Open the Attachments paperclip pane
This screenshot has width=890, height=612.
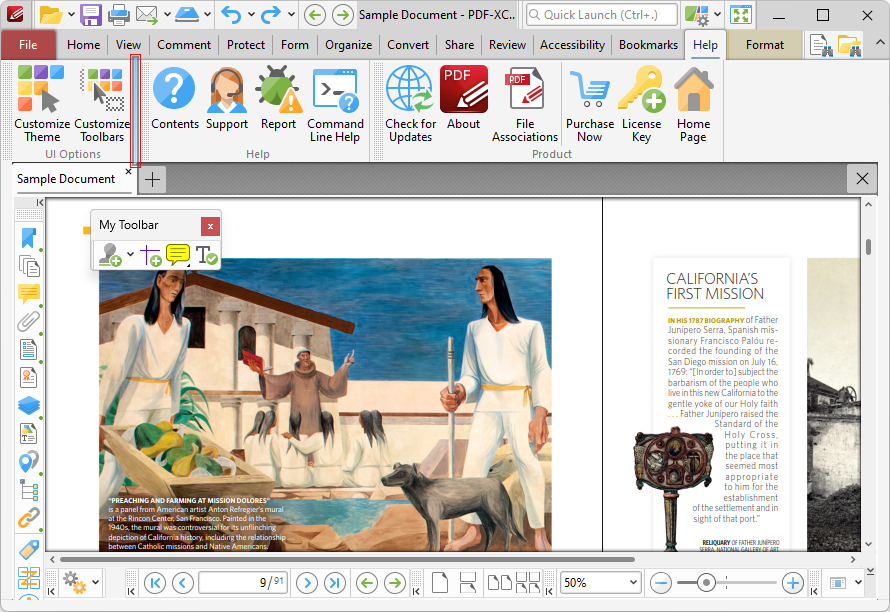click(28, 321)
